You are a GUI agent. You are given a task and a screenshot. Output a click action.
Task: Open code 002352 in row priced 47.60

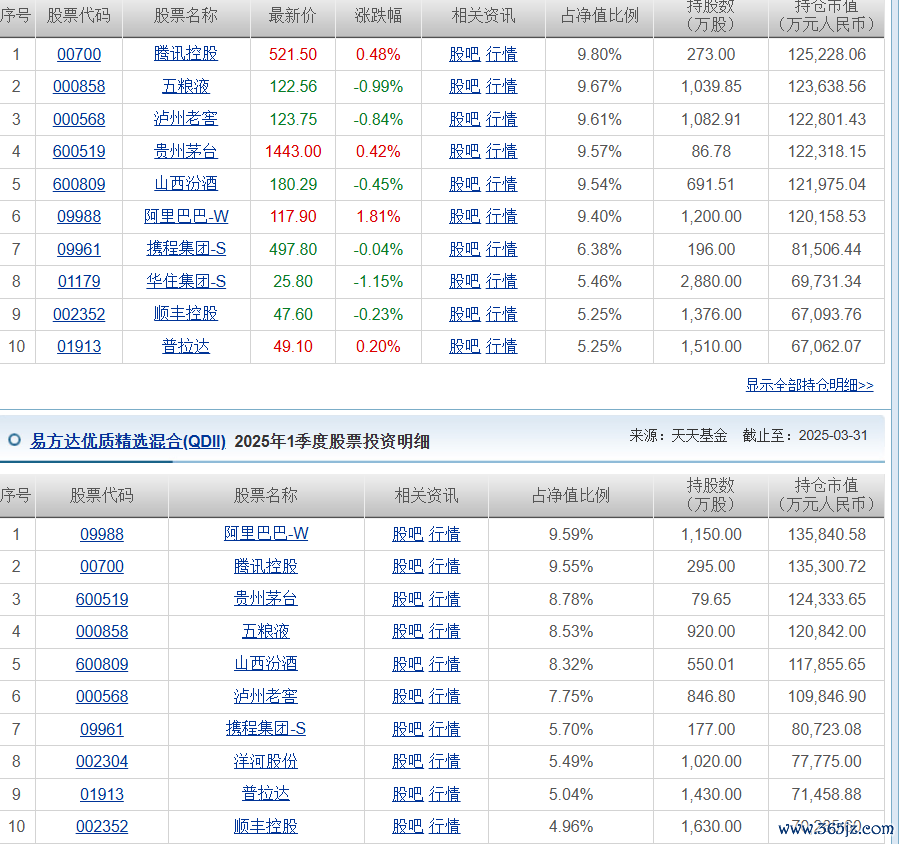click(x=79, y=314)
